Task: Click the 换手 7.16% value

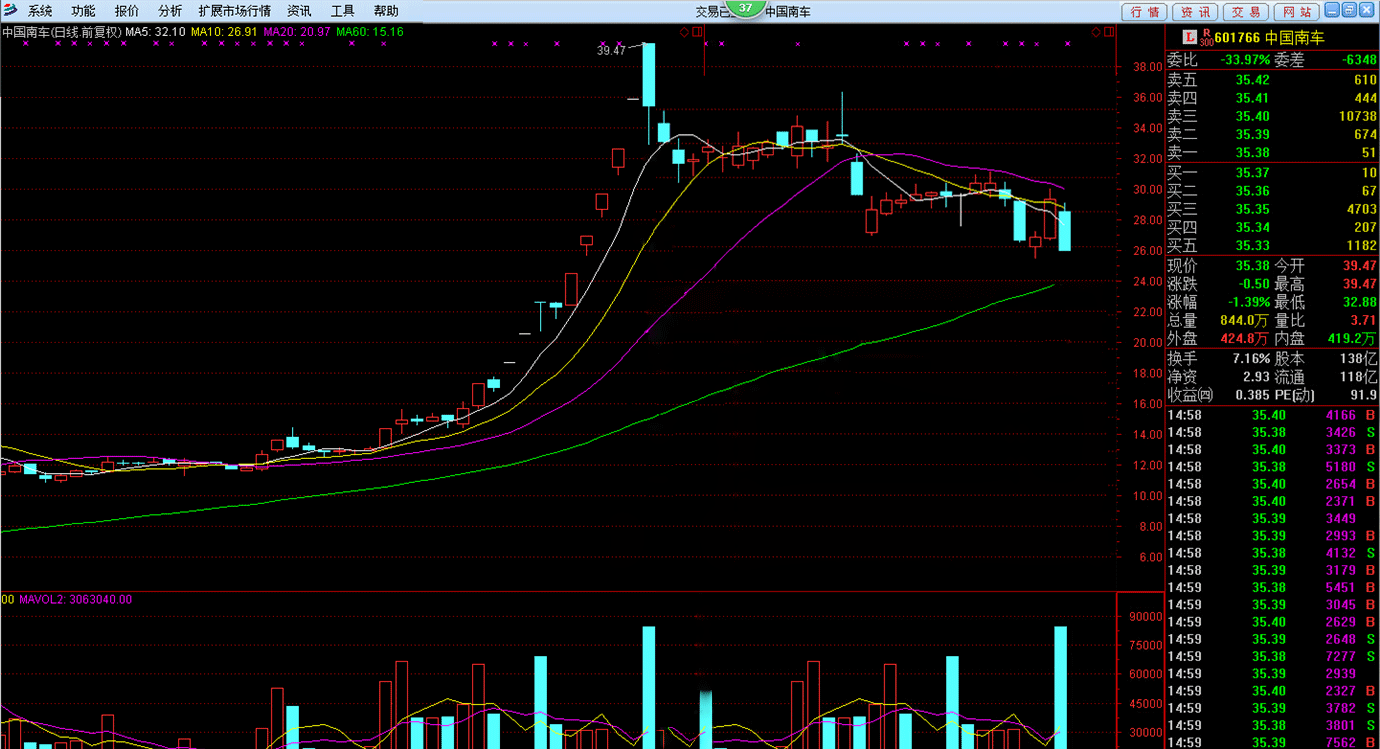Action: [x=1252, y=358]
